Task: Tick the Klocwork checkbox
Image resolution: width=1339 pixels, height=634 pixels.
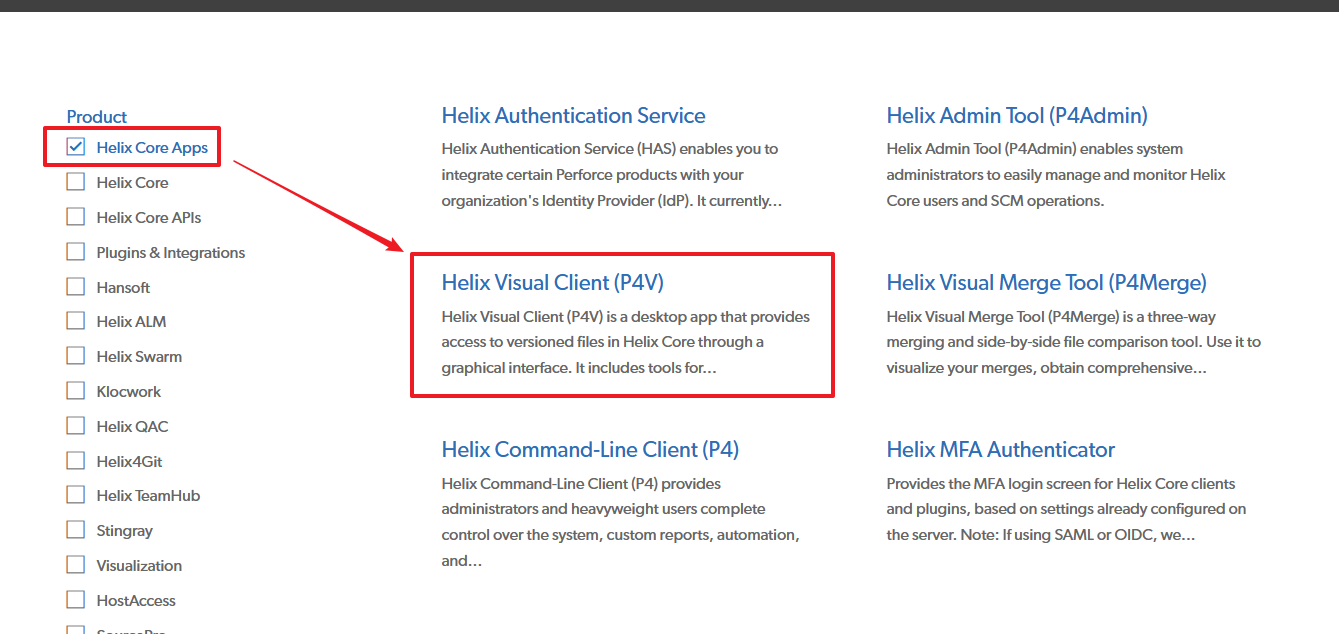Action: [75, 391]
